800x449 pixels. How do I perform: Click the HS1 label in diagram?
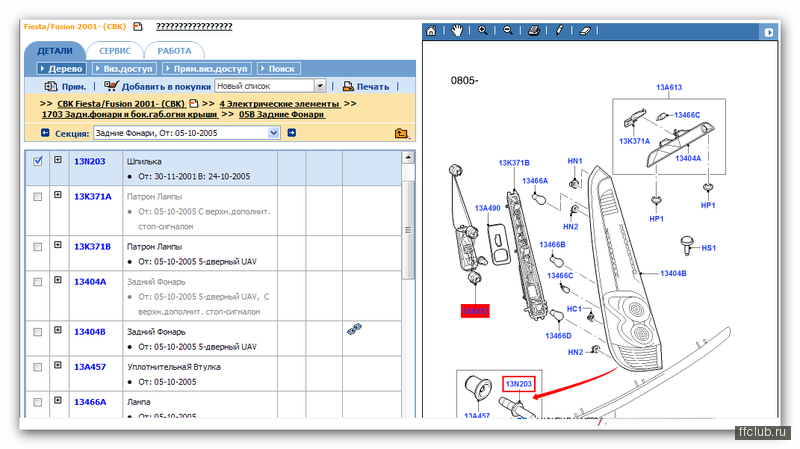click(709, 248)
